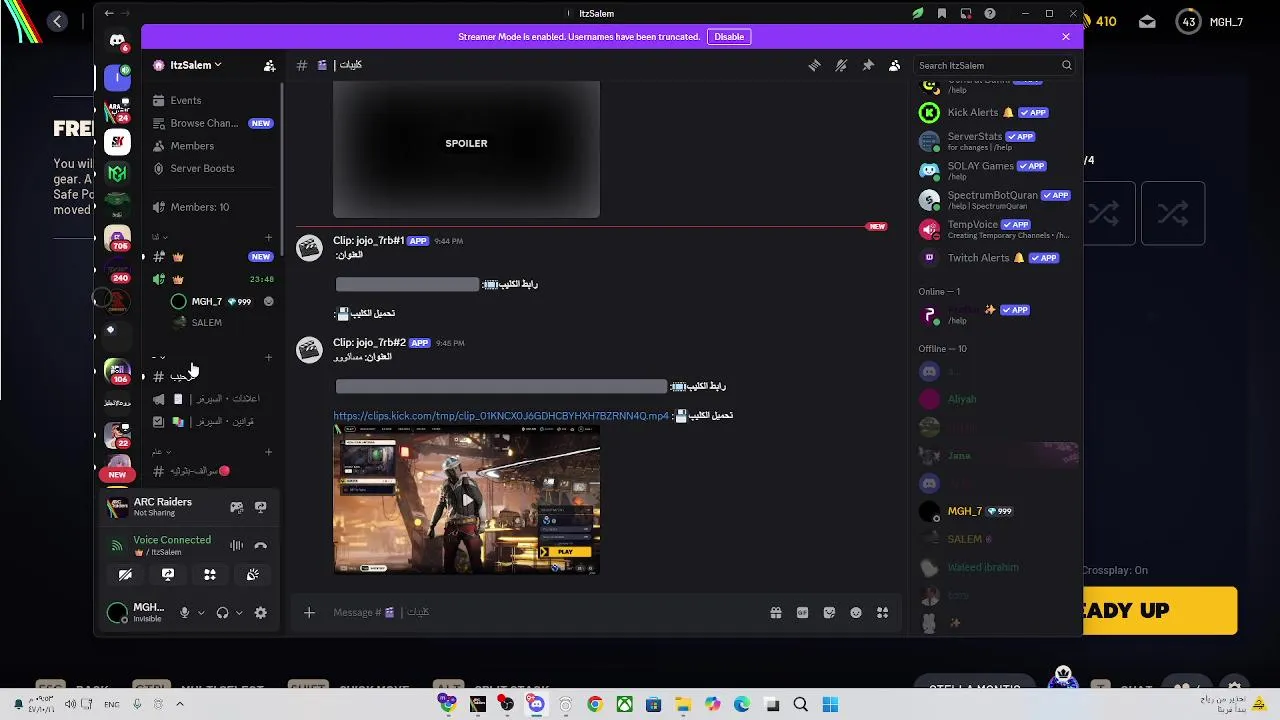The image size is (1280, 720).
Task: Open Windows Start menu
Action: (830, 705)
